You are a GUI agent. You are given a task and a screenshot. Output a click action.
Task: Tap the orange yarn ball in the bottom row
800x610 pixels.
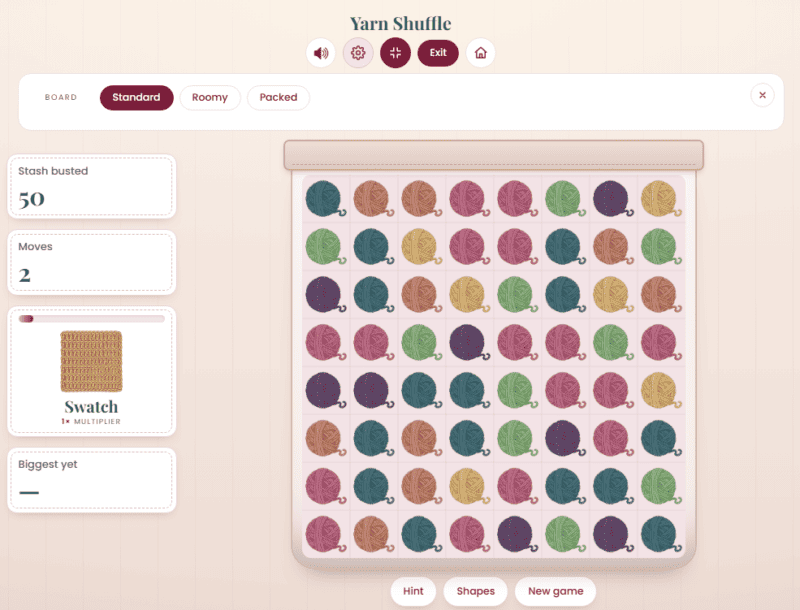(x=372, y=535)
